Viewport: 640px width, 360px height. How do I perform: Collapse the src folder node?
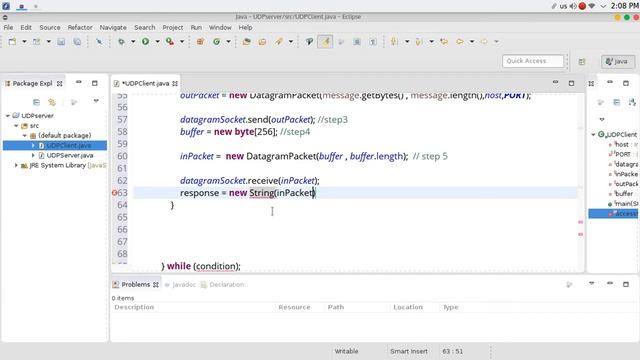click(x=16, y=126)
